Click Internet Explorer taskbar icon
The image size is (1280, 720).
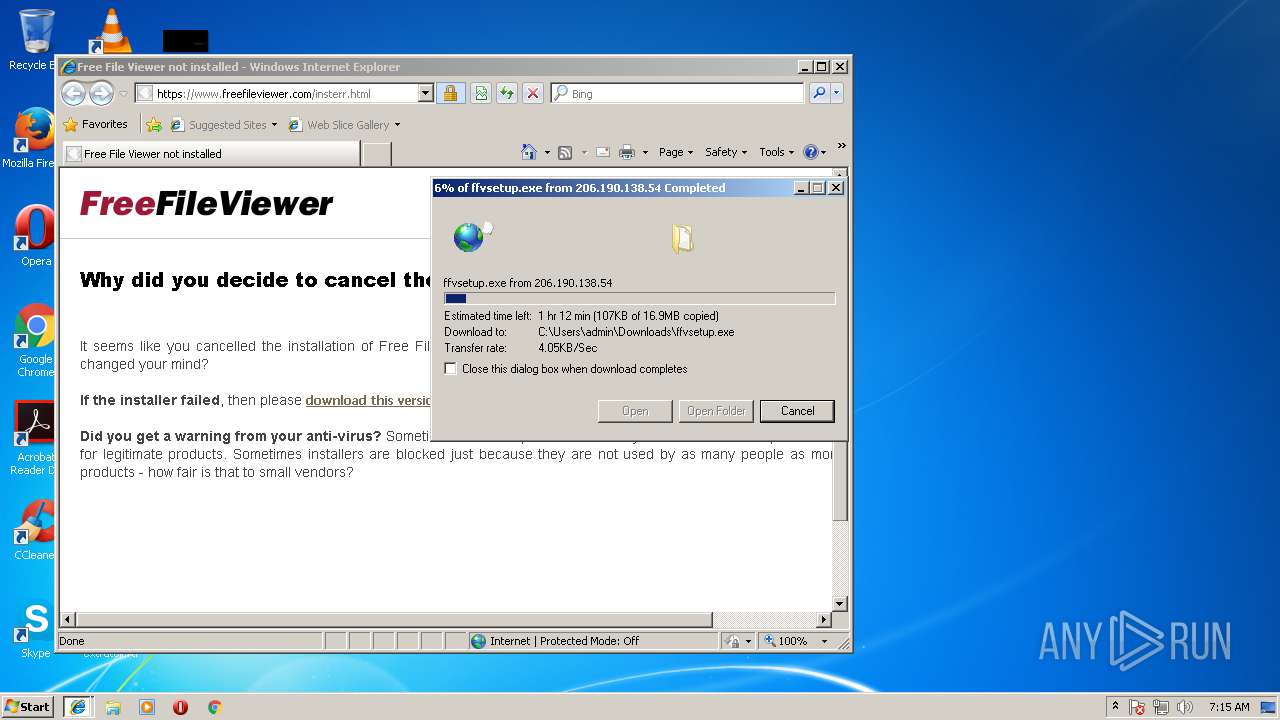[x=78, y=707]
